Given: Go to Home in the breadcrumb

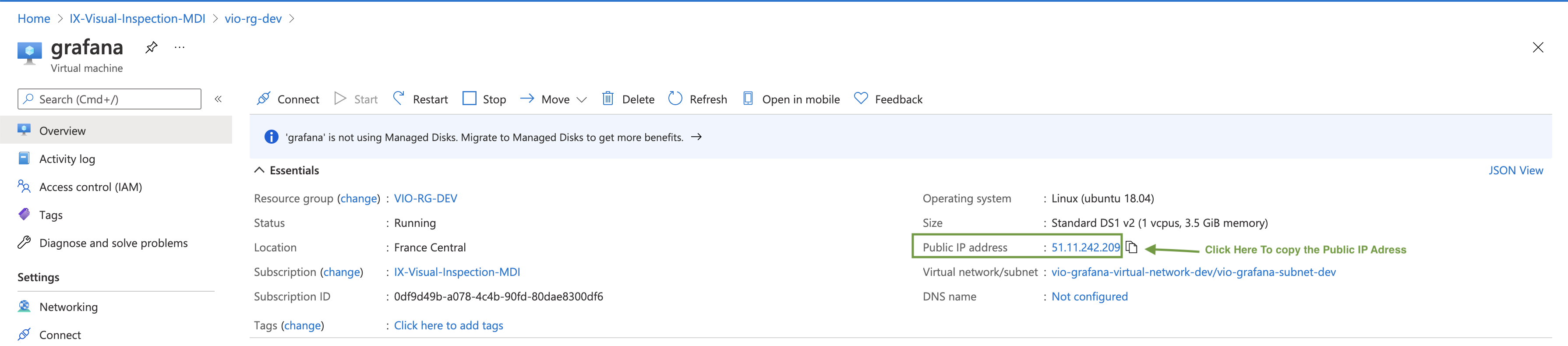Looking at the screenshot, I should (33, 18).
